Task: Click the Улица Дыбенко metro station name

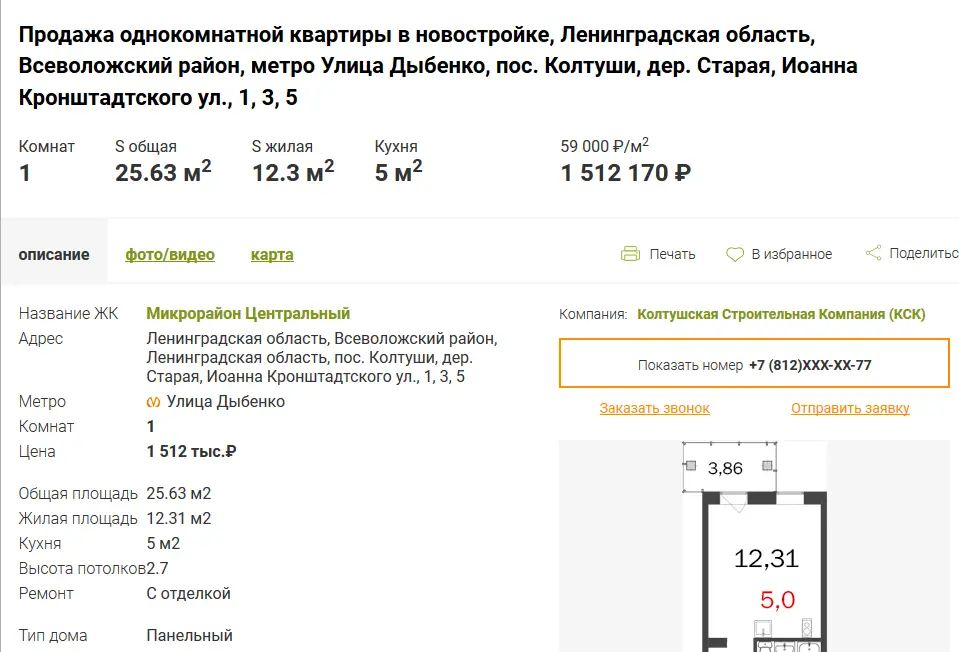Action: (x=226, y=402)
